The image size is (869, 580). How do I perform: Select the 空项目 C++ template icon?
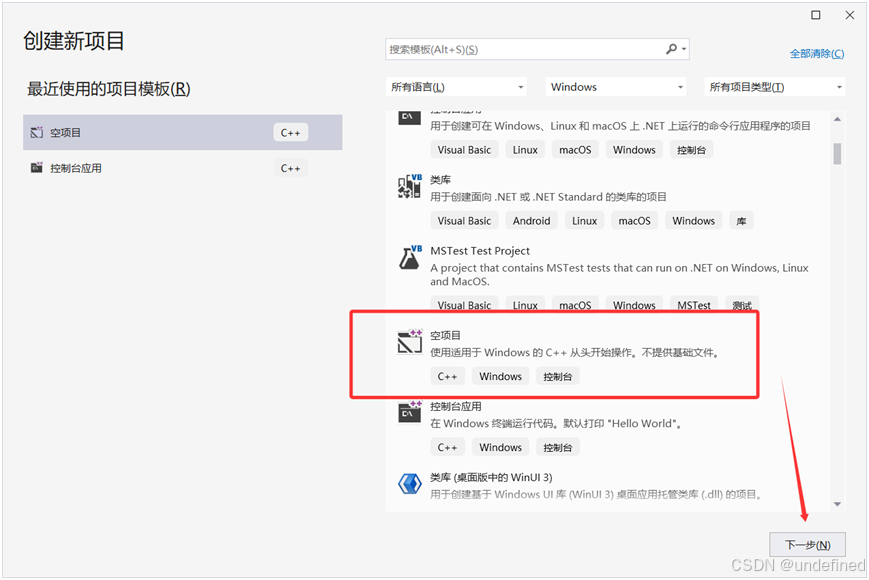[x=408, y=340]
